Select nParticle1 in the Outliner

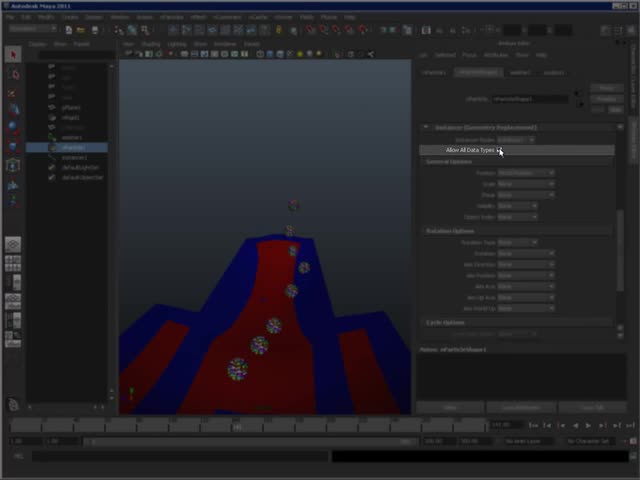pyautogui.click(x=67, y=147)
